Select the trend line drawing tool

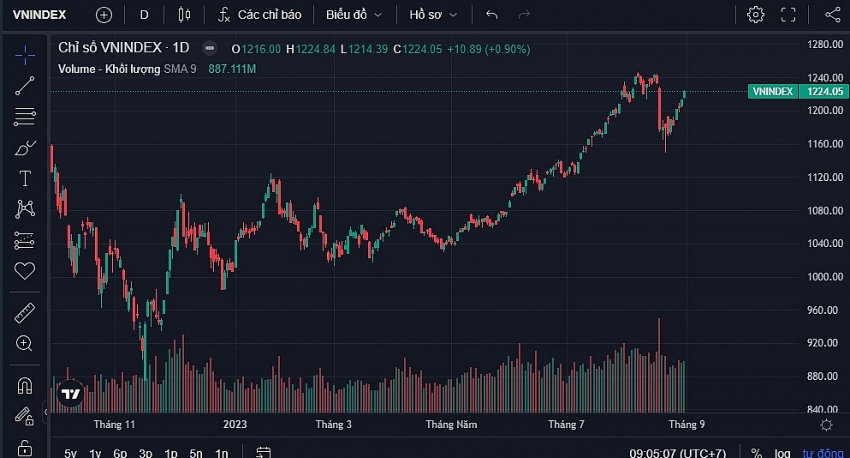pos(25,86)
